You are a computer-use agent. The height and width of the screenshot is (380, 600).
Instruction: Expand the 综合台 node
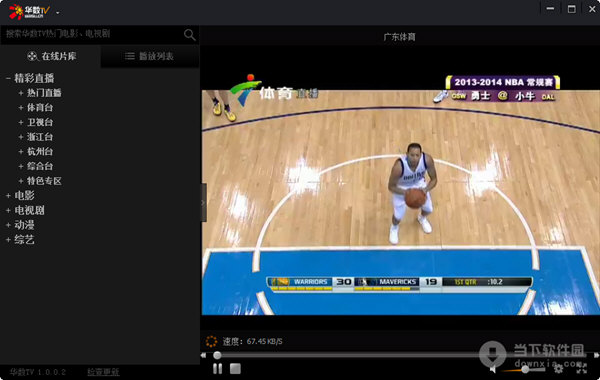pyautogui.click(x=21, y=166)
